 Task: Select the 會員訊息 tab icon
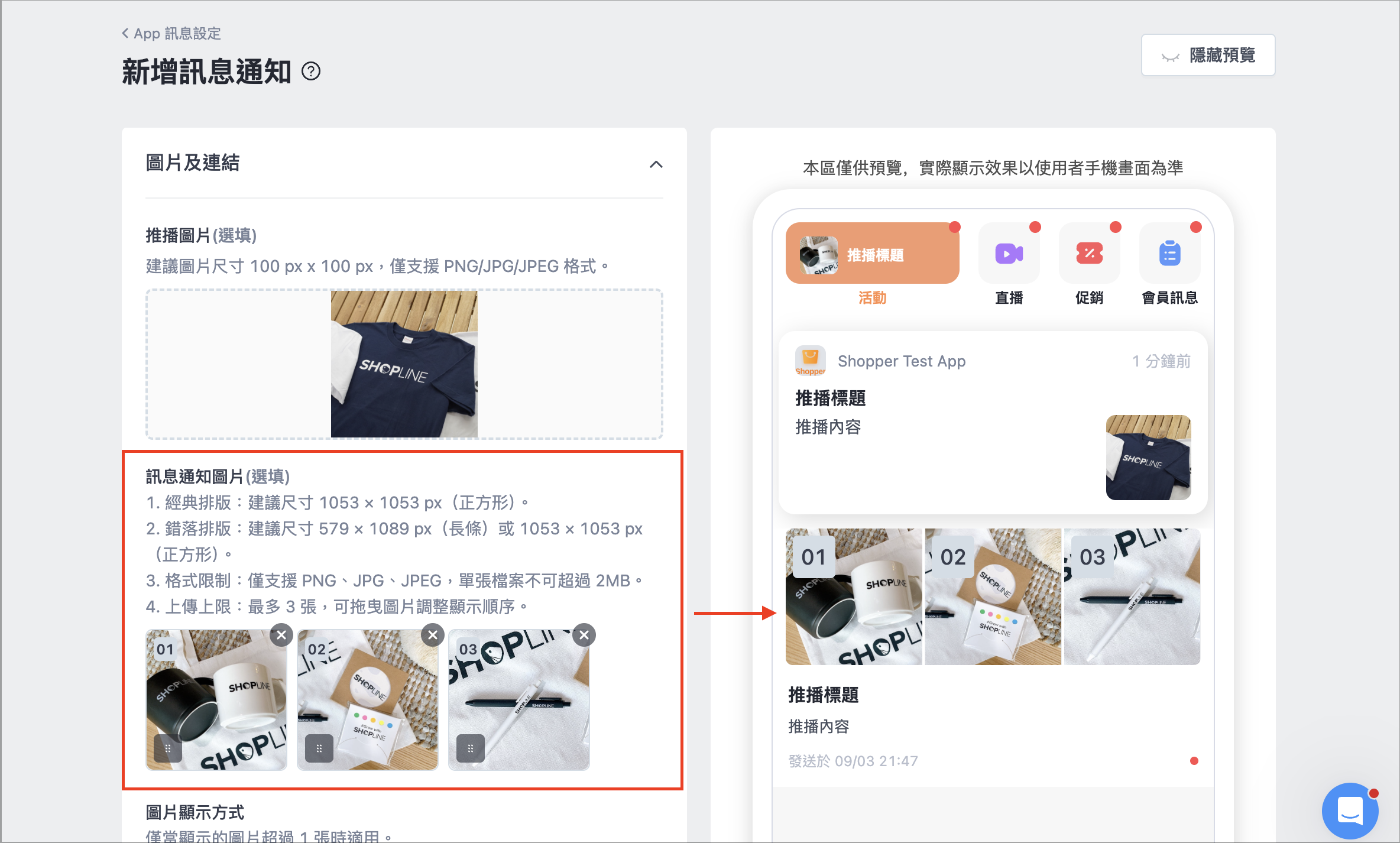click(x=1170, y=254)
